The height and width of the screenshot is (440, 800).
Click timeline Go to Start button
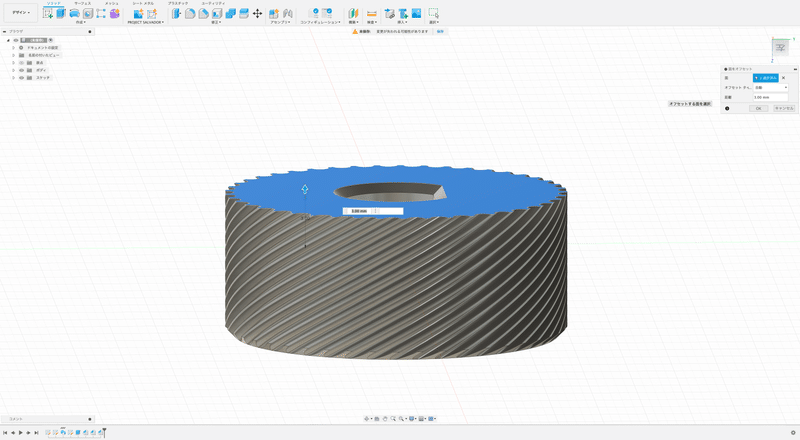[5, 433]
